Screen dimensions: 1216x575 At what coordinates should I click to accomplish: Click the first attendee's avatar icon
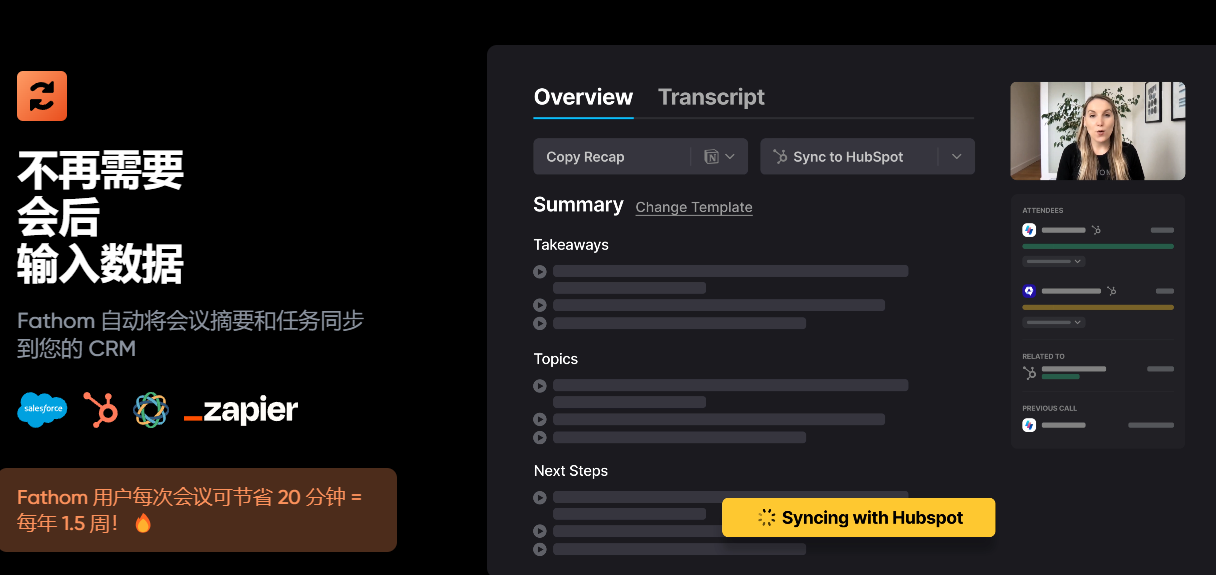[x=1029, y=230]
